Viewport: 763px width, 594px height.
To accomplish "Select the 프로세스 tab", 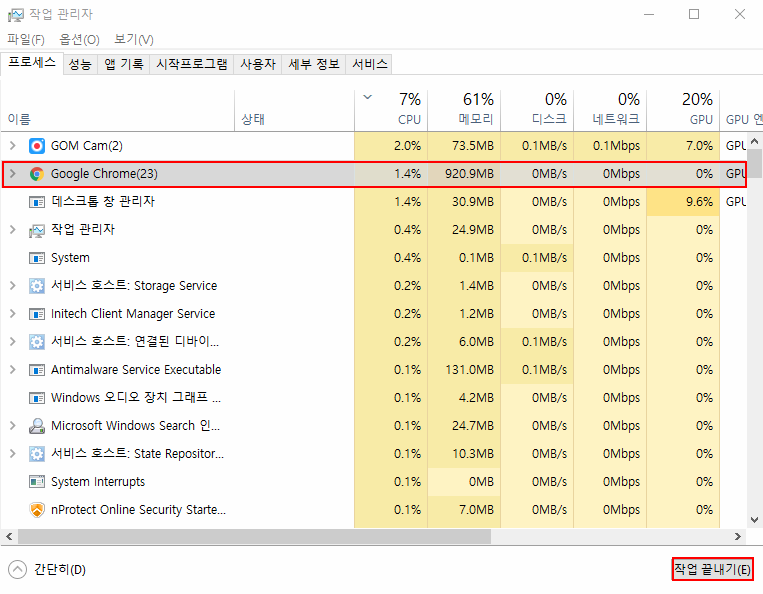I will tap(32, 63).
